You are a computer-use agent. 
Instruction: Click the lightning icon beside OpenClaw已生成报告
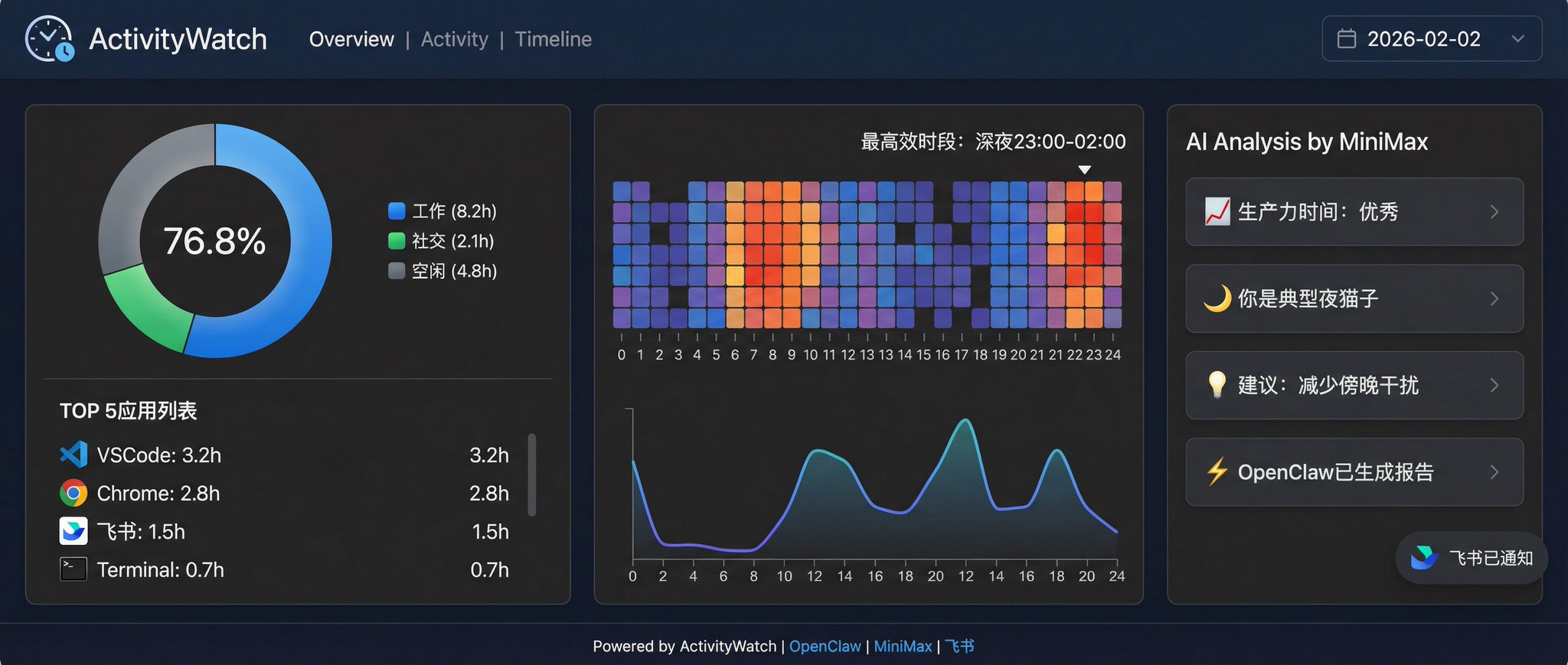point(1217,471)
